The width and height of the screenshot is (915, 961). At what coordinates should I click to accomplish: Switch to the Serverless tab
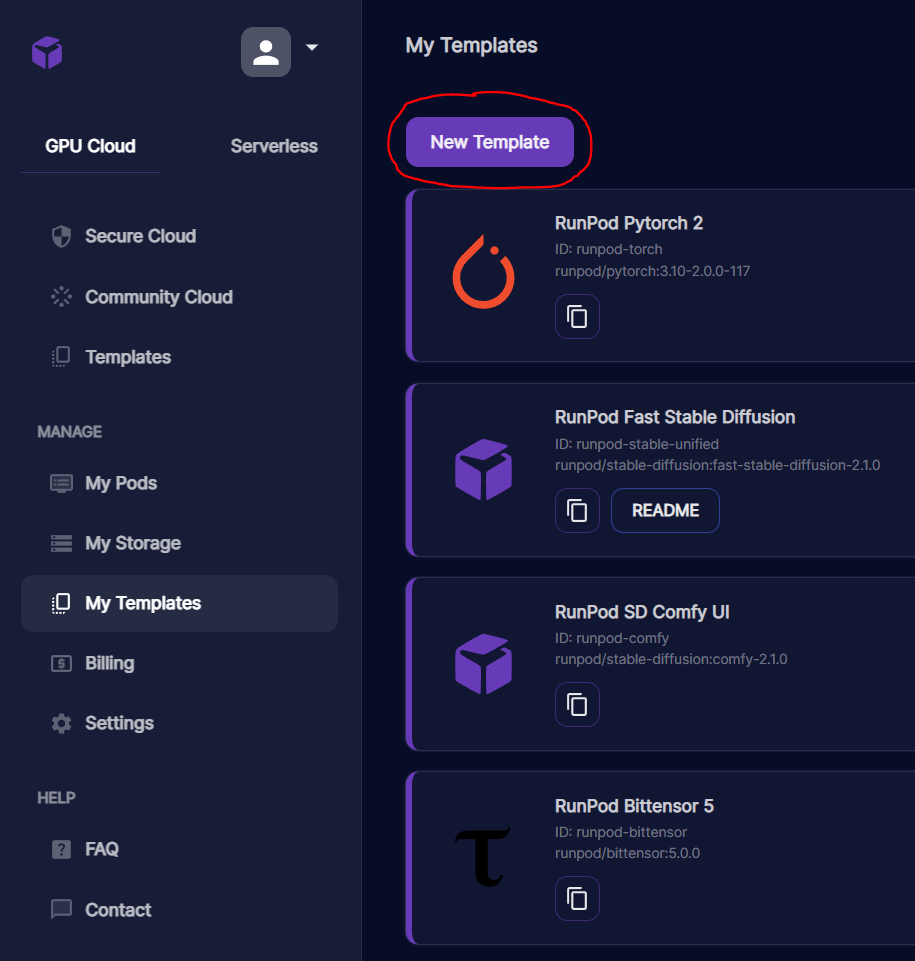tap(274, 146)
